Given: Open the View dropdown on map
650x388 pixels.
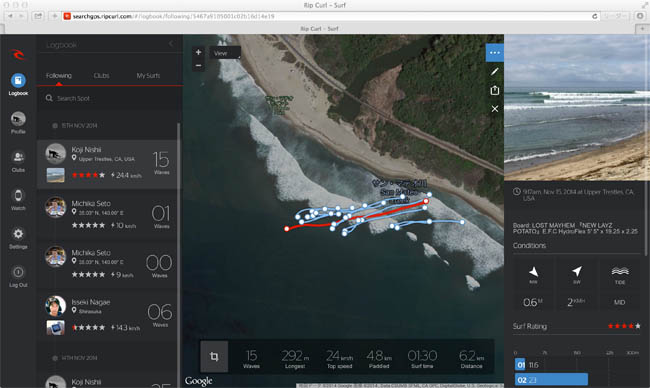Looking at the screenshot, I should tap(225, 53).
